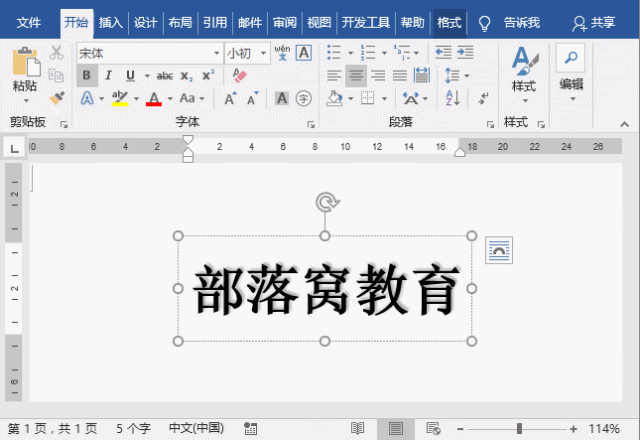Screen dimensions: 640x440
Task: Click the Paste clipboard icon
Action: 26,62
